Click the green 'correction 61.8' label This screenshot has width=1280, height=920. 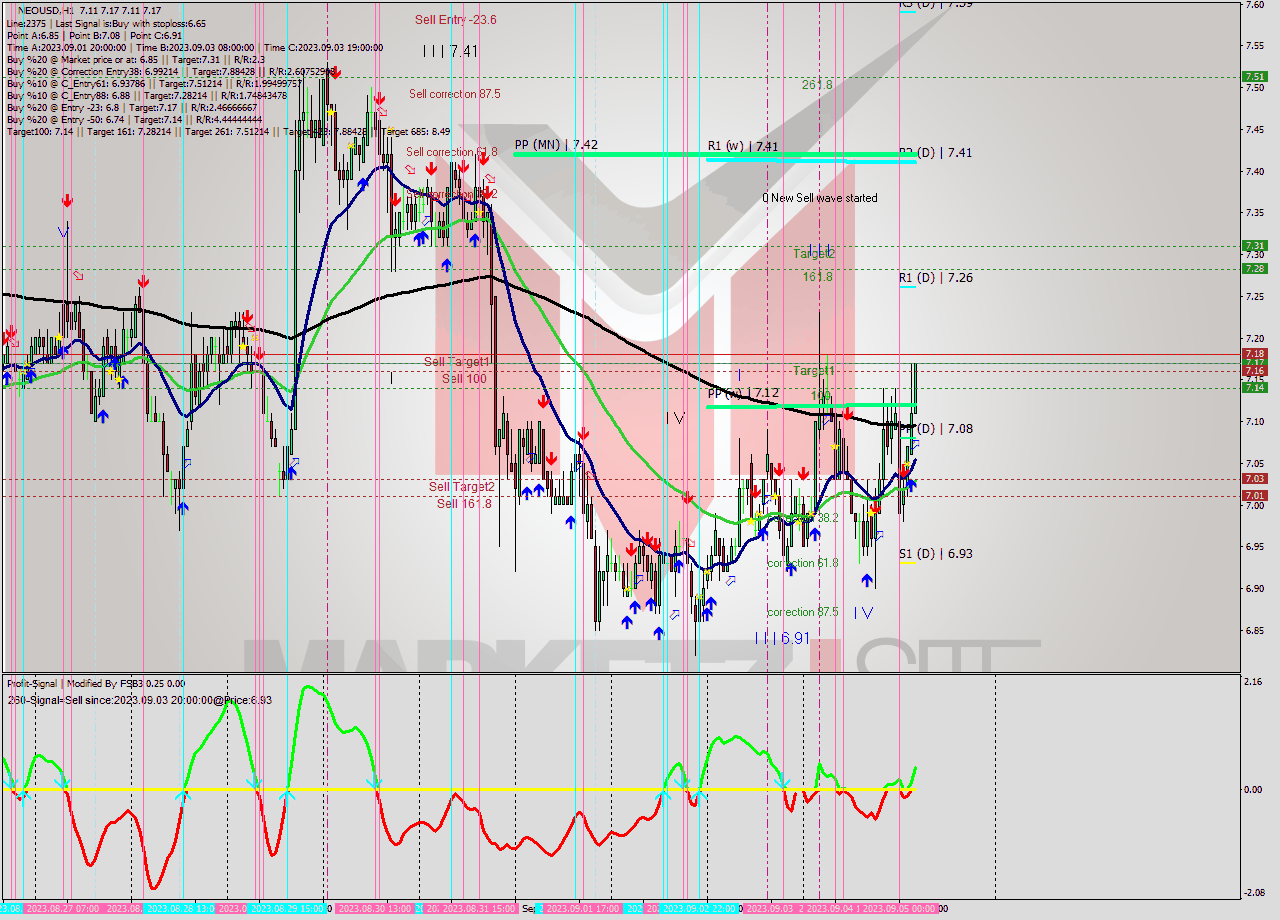click(803, 564)
